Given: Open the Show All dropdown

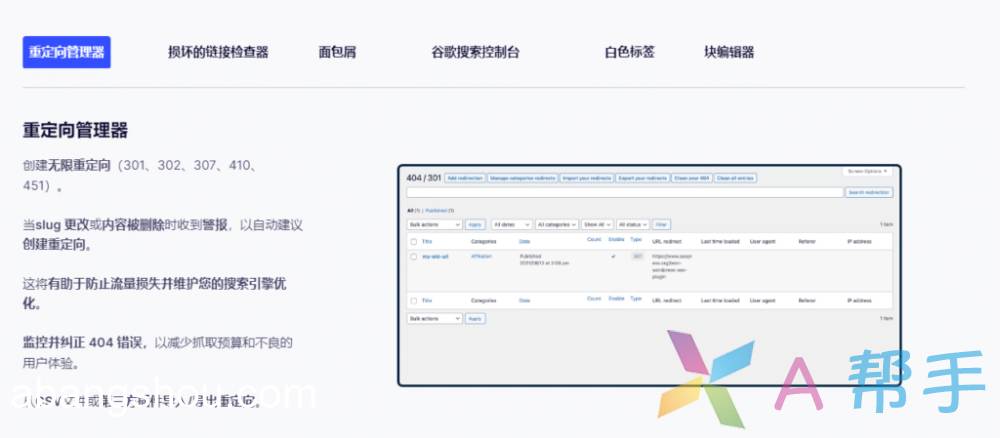Looking at the screenshot, I should tap(596, 225).
